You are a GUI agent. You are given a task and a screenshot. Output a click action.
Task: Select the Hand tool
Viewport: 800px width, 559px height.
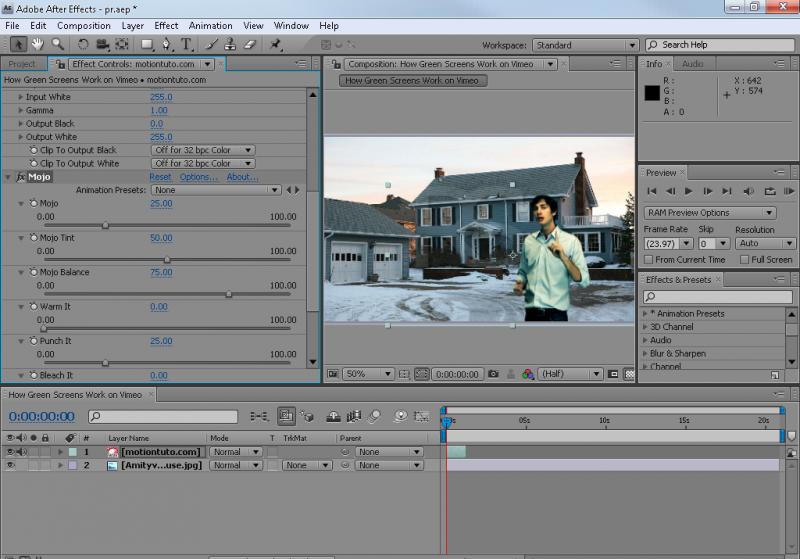[x=38, y=45]
